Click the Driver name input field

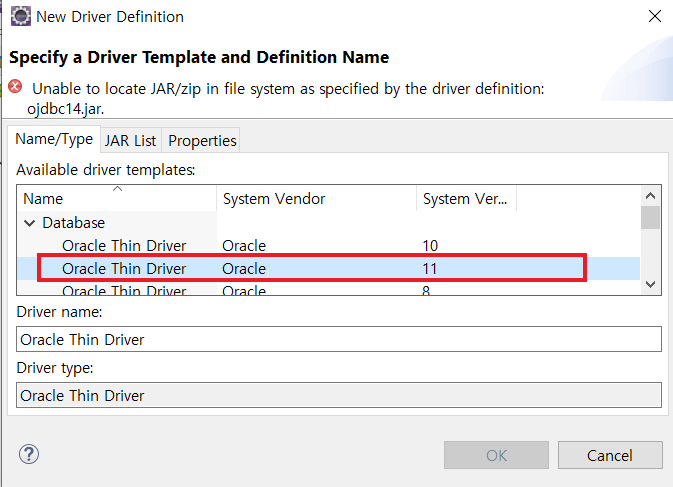339,339
